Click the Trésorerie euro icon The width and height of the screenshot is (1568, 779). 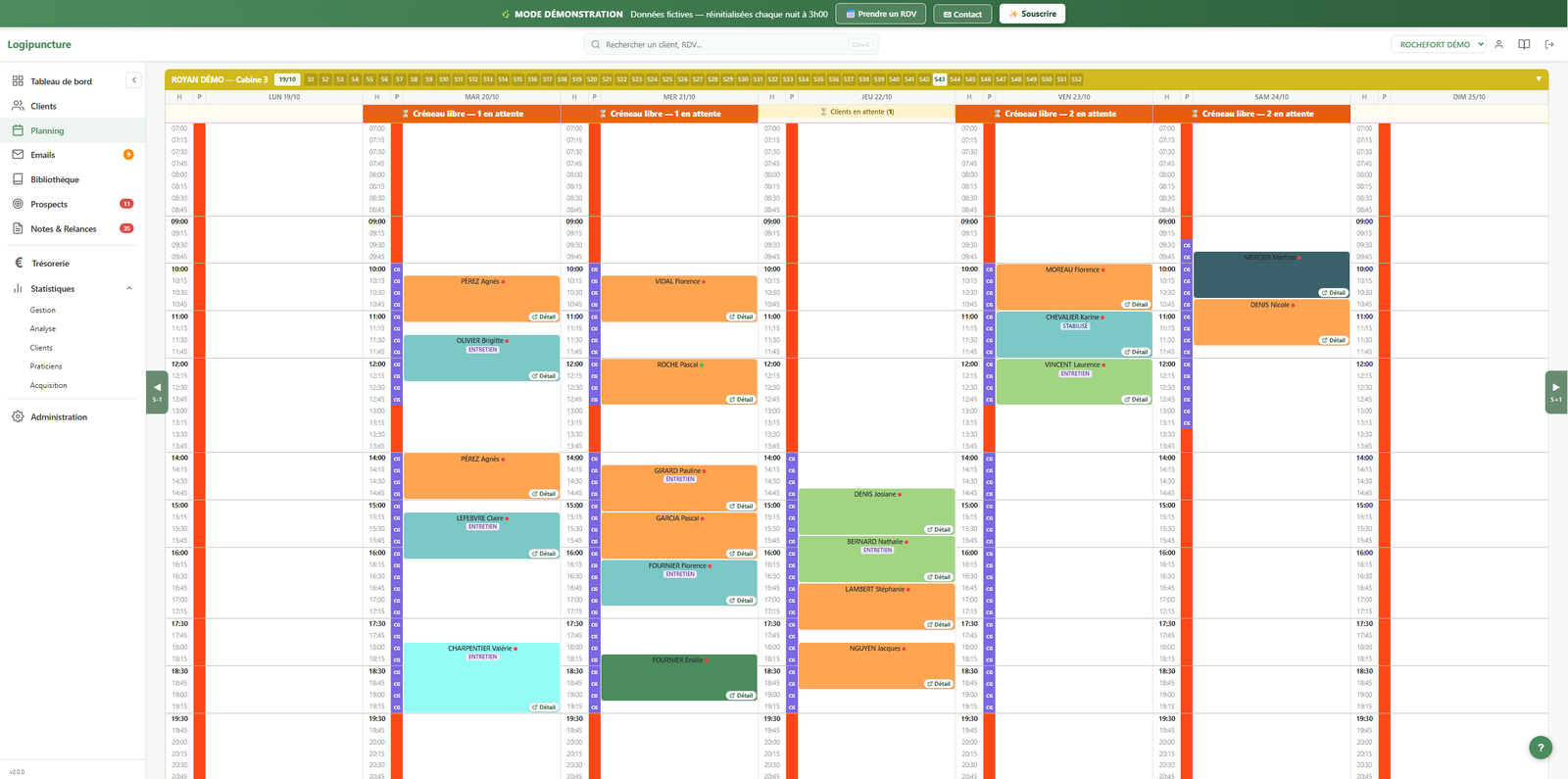point(19,264)
